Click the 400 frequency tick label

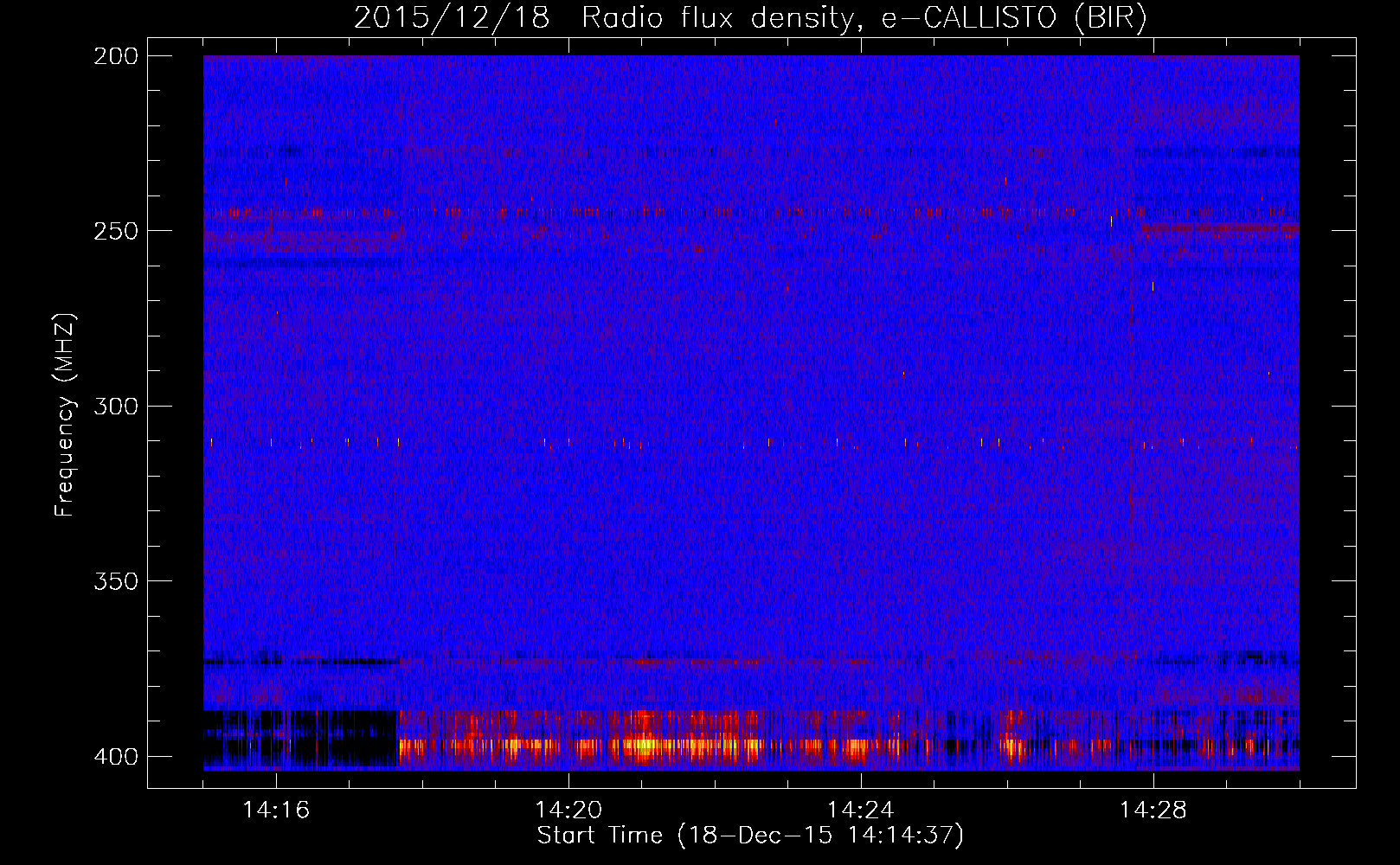pyautogui.click(x=116, y=756)
